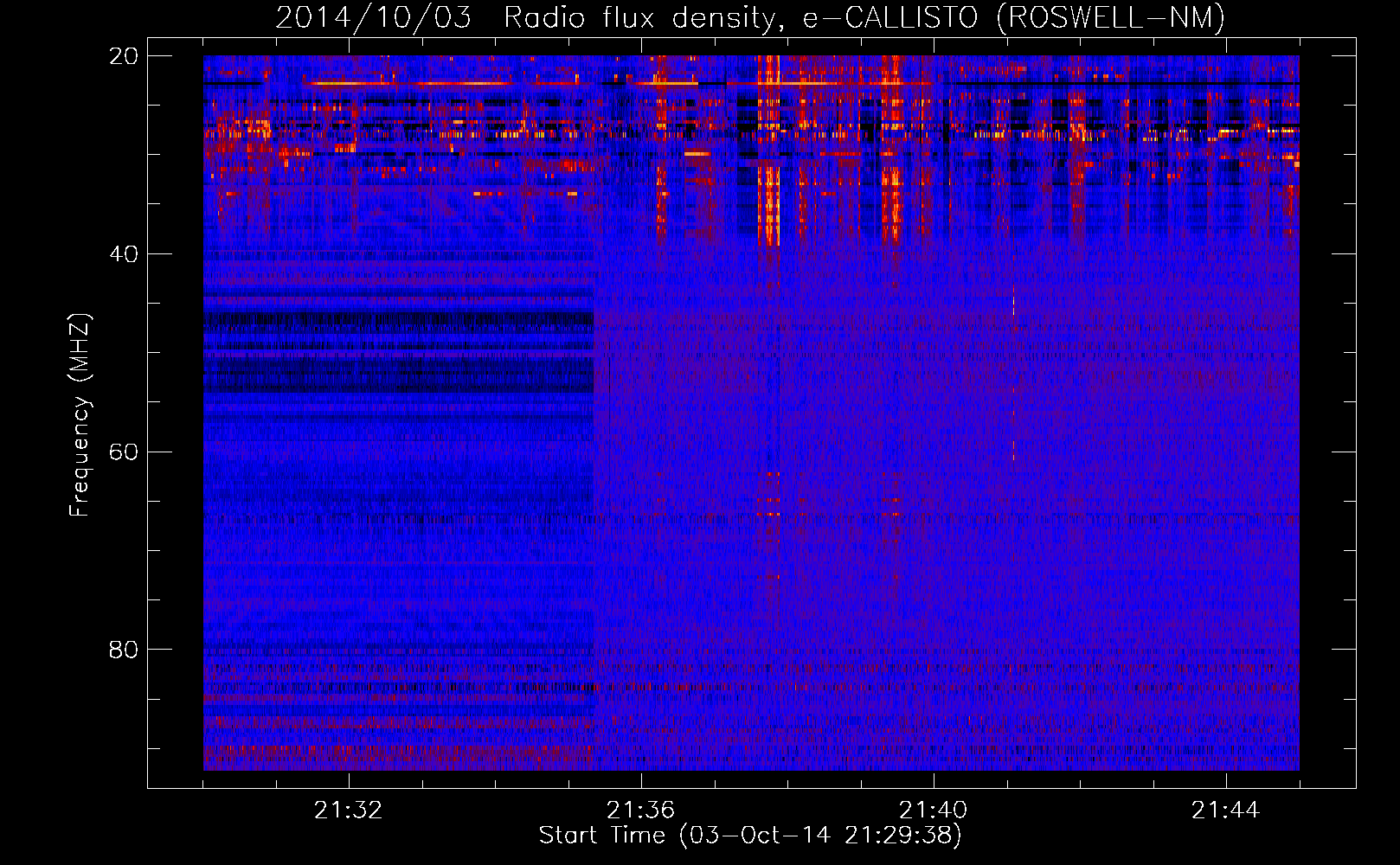Click the 21:40 time tick label

point(933,811)
